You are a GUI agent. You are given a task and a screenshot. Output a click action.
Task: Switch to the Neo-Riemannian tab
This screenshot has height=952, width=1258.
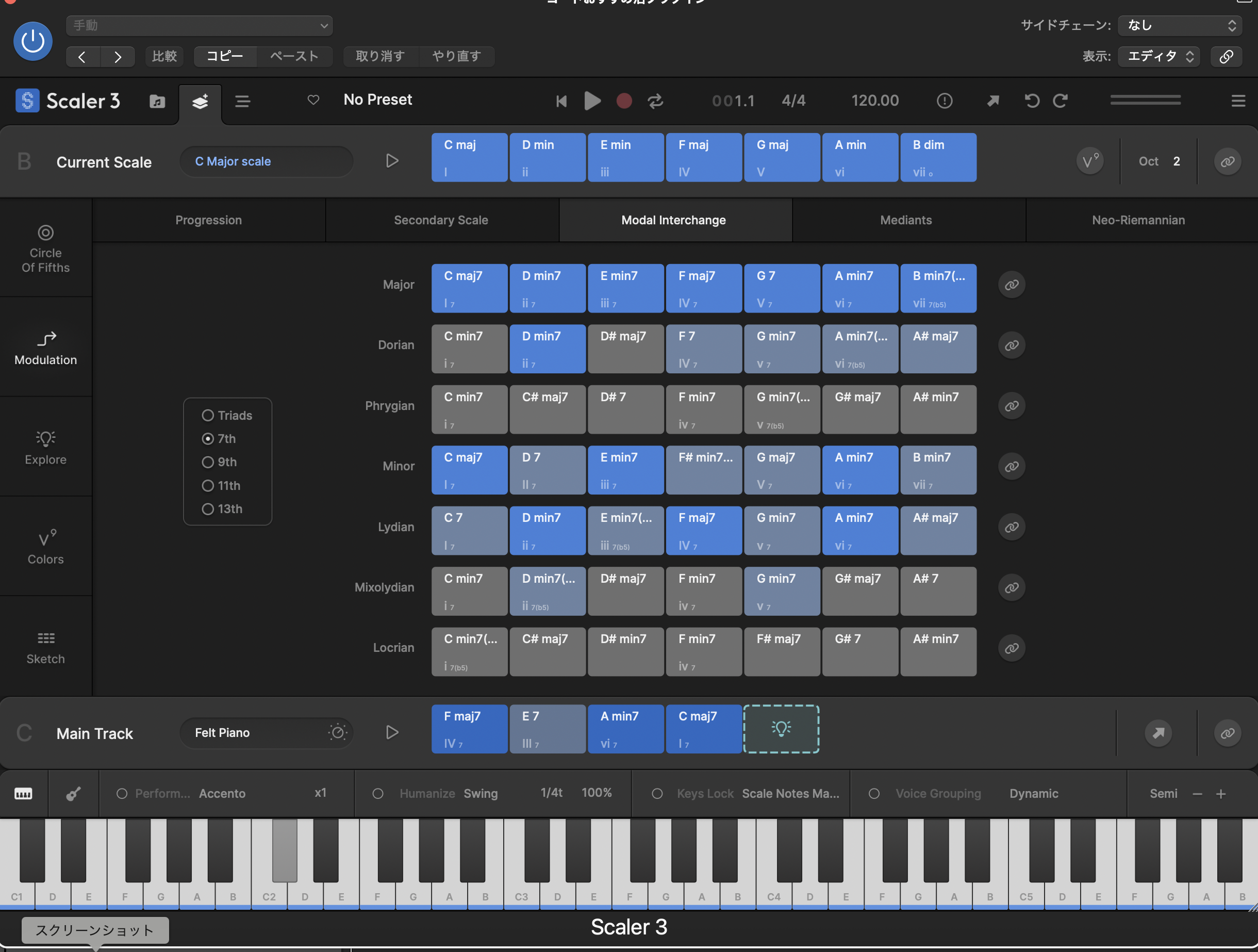click(x=1138, y=220)
